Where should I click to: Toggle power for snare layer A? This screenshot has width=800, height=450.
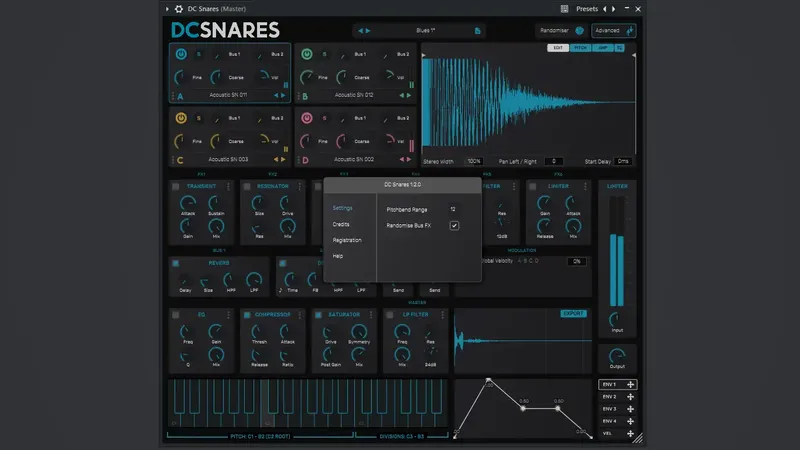181,54
